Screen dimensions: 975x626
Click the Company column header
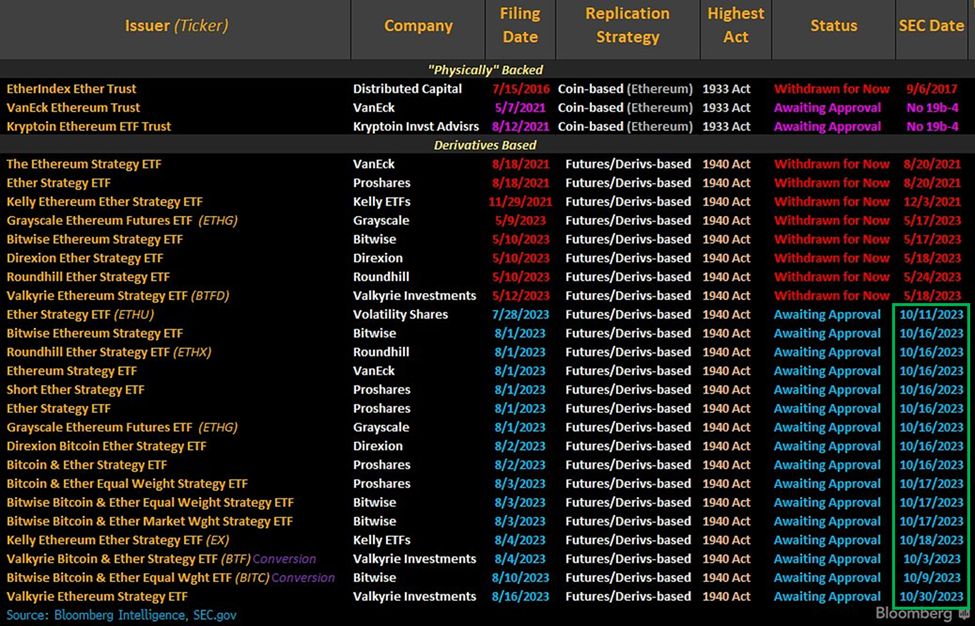(418, 26)
